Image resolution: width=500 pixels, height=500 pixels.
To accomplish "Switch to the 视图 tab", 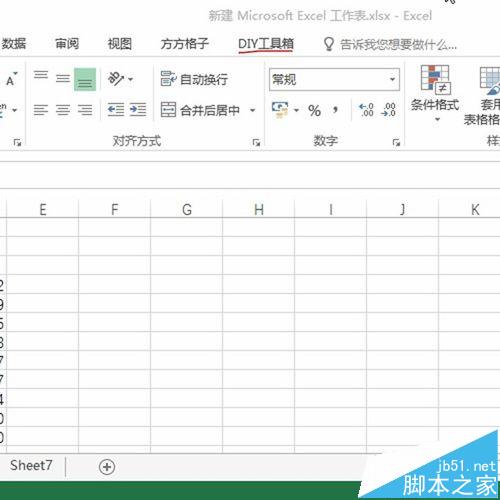I will 120,44.
